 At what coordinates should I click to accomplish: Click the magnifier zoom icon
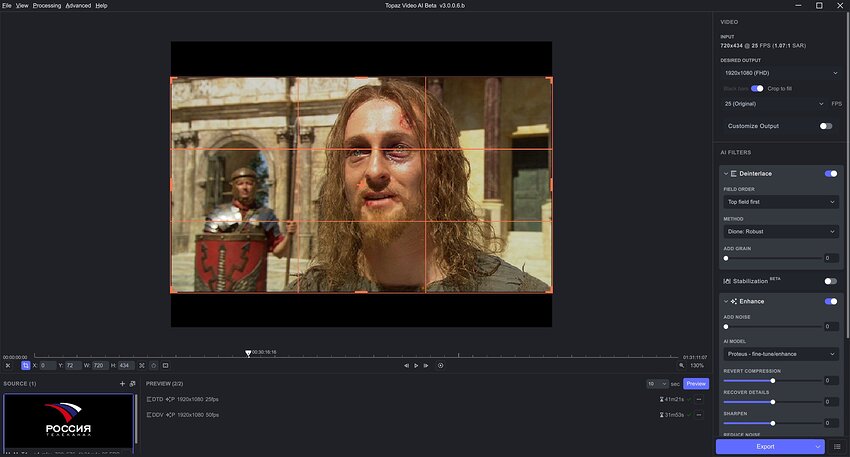point(681,365)
